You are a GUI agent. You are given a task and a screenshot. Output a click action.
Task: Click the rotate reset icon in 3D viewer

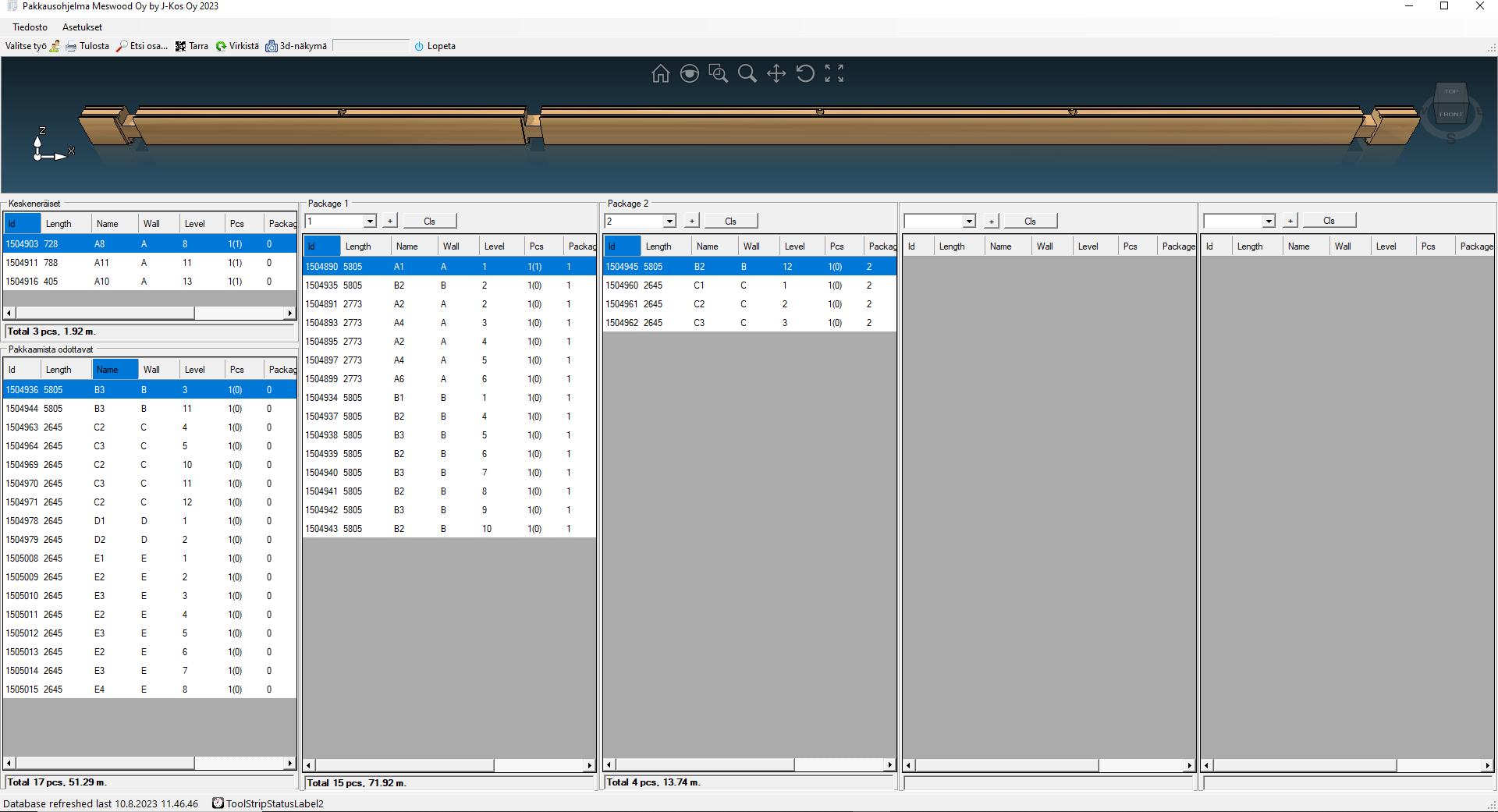[x=805, y=73]
